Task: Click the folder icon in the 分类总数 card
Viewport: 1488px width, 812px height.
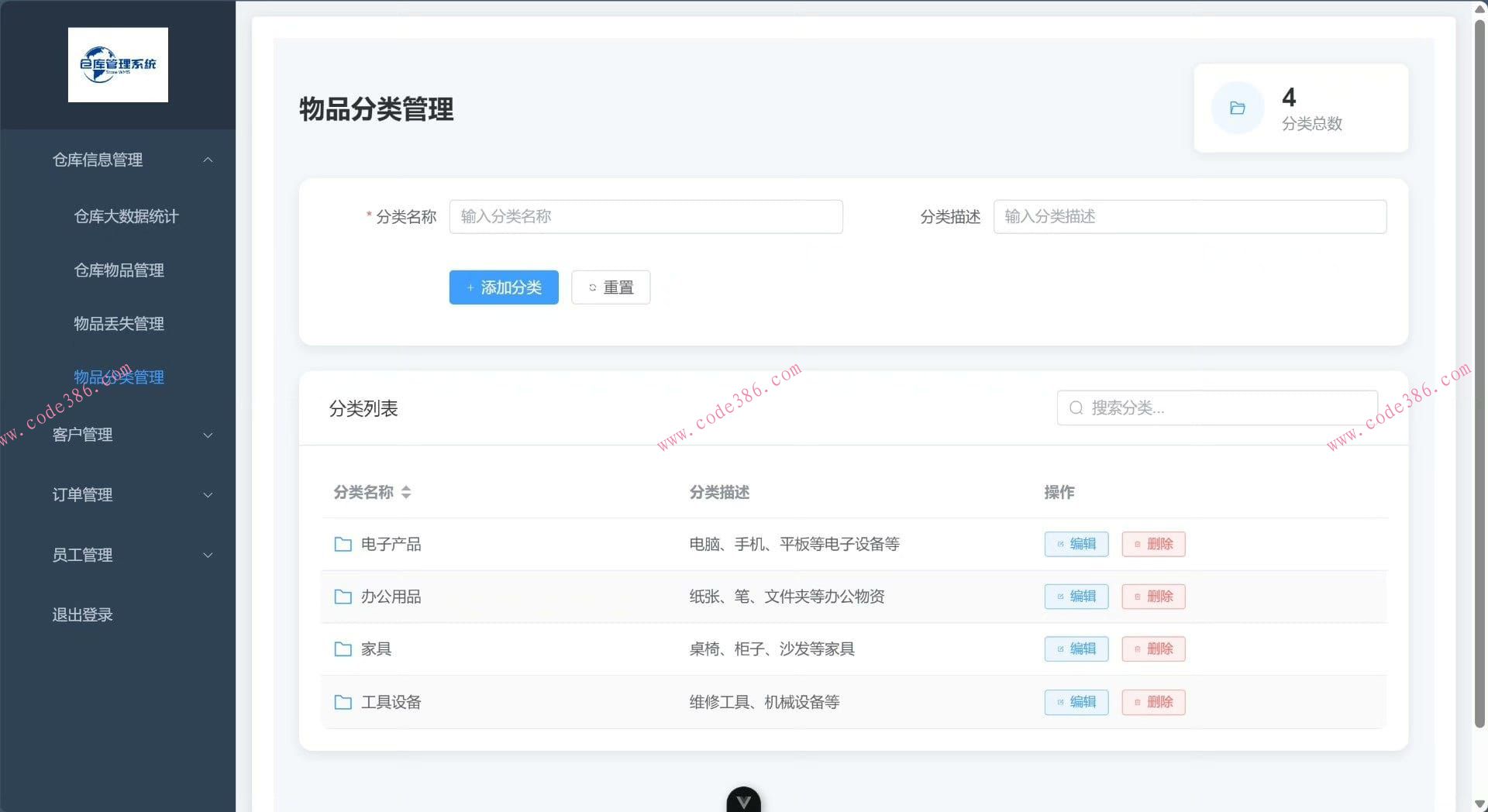Action: (1238, 108)
